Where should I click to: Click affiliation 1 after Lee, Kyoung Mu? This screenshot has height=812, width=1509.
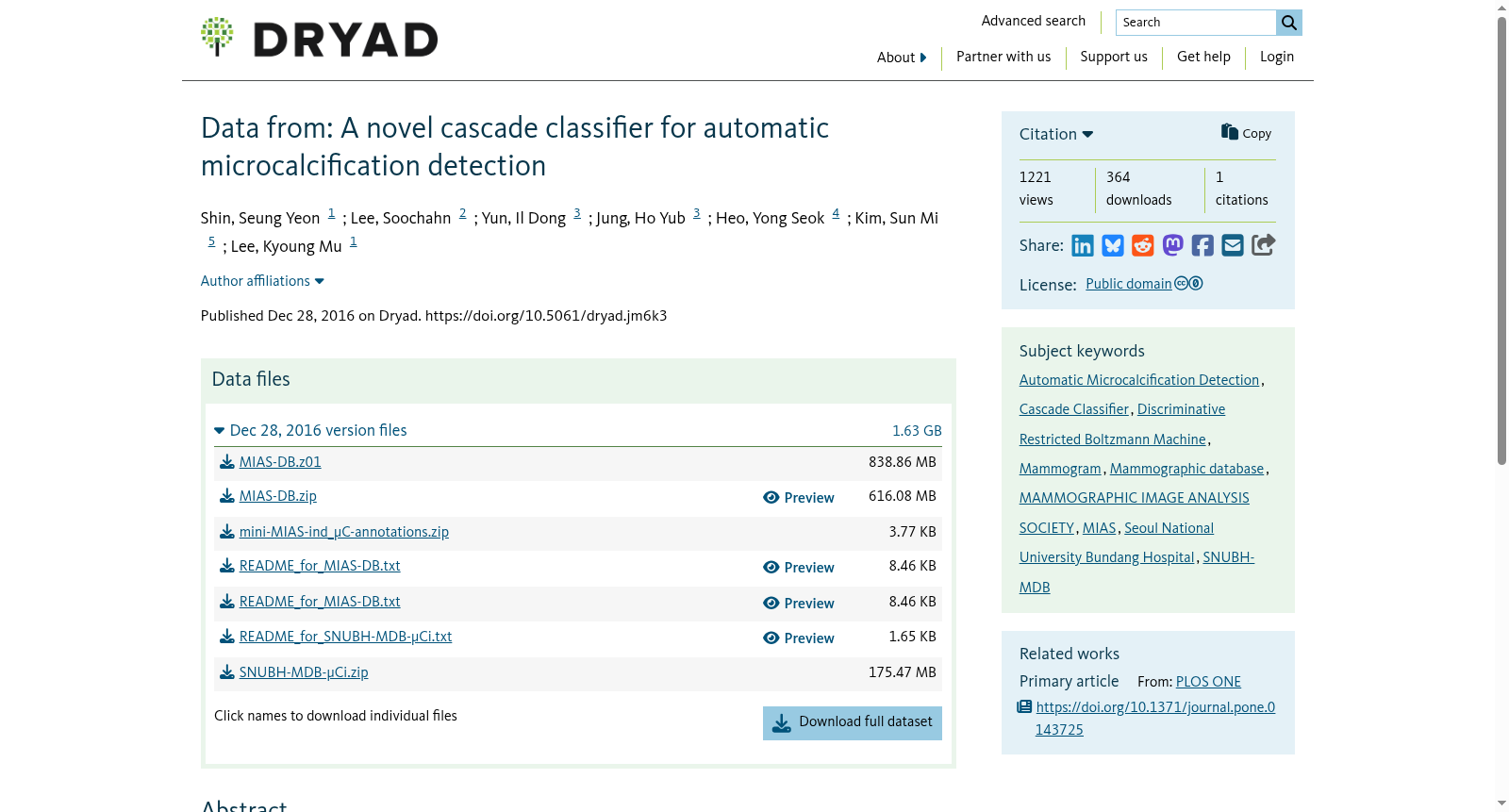coord(353,242)
